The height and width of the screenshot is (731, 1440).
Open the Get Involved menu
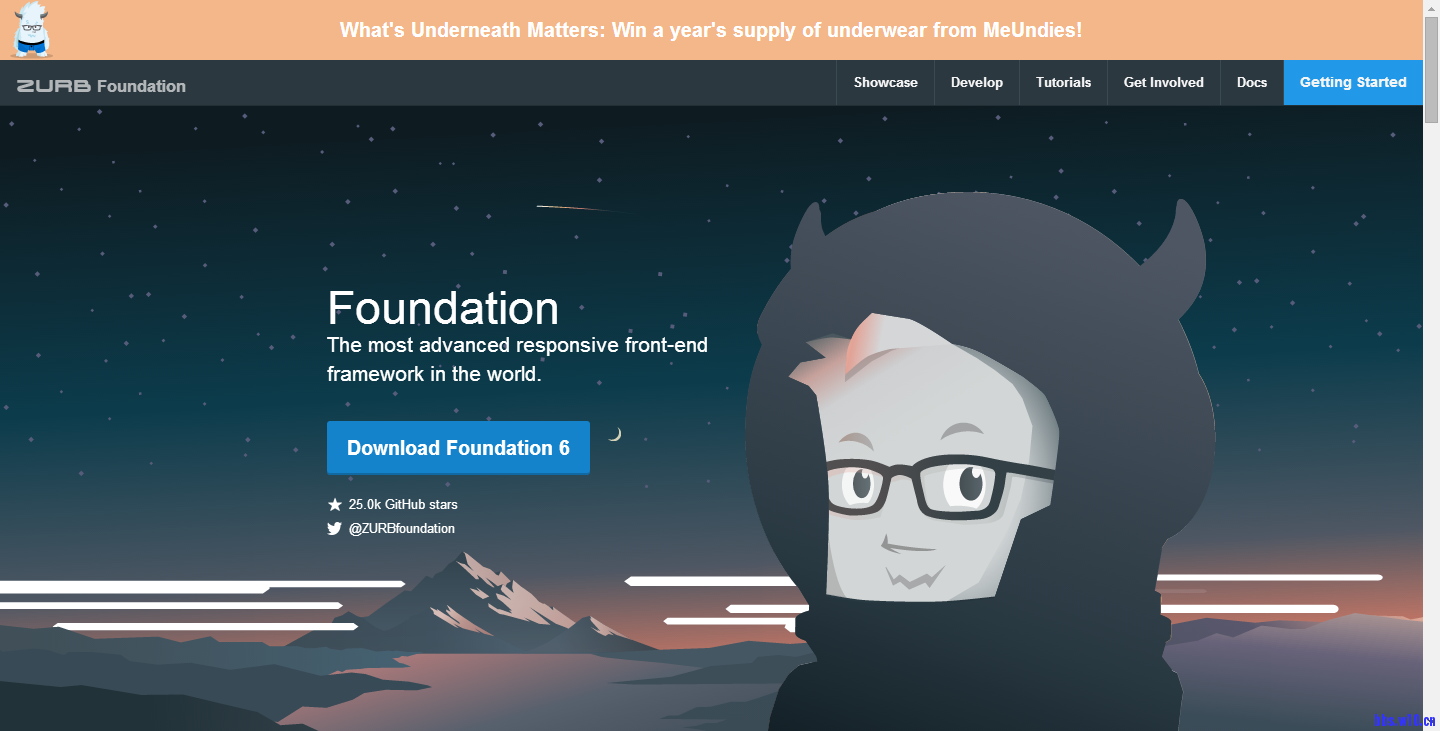pyautogui.click(x=1164, y=83)
